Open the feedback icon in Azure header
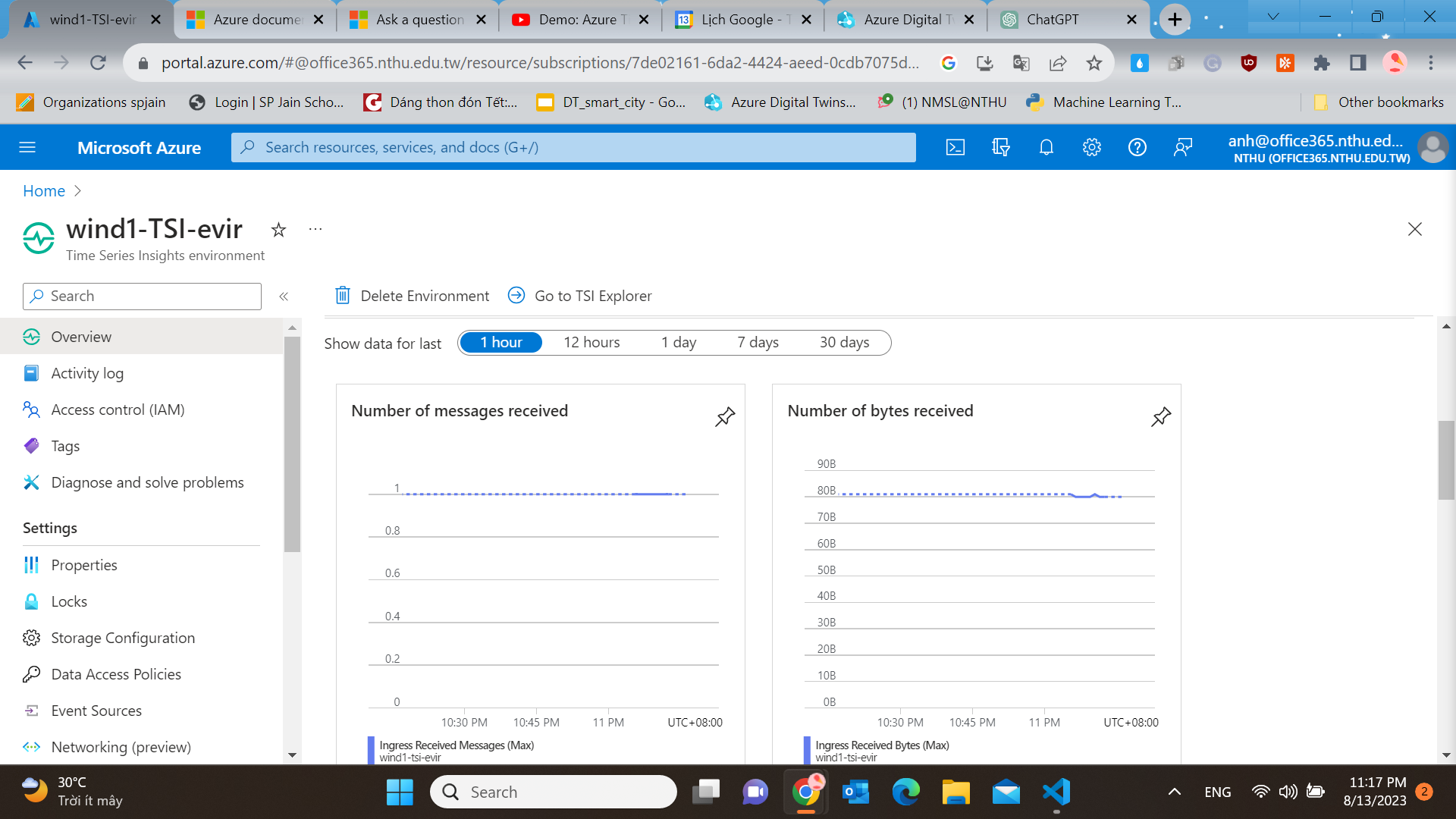Screen dimensions: 1456x819 (x=1183, y=147)
